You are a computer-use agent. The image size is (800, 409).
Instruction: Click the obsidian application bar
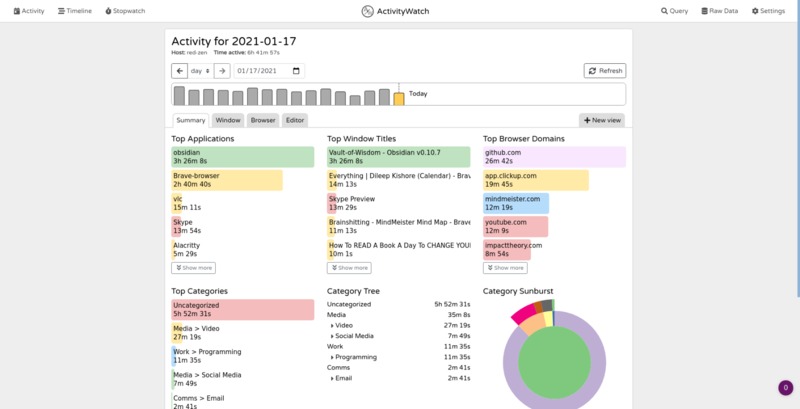pyautogui.click(x=243, y=157)
